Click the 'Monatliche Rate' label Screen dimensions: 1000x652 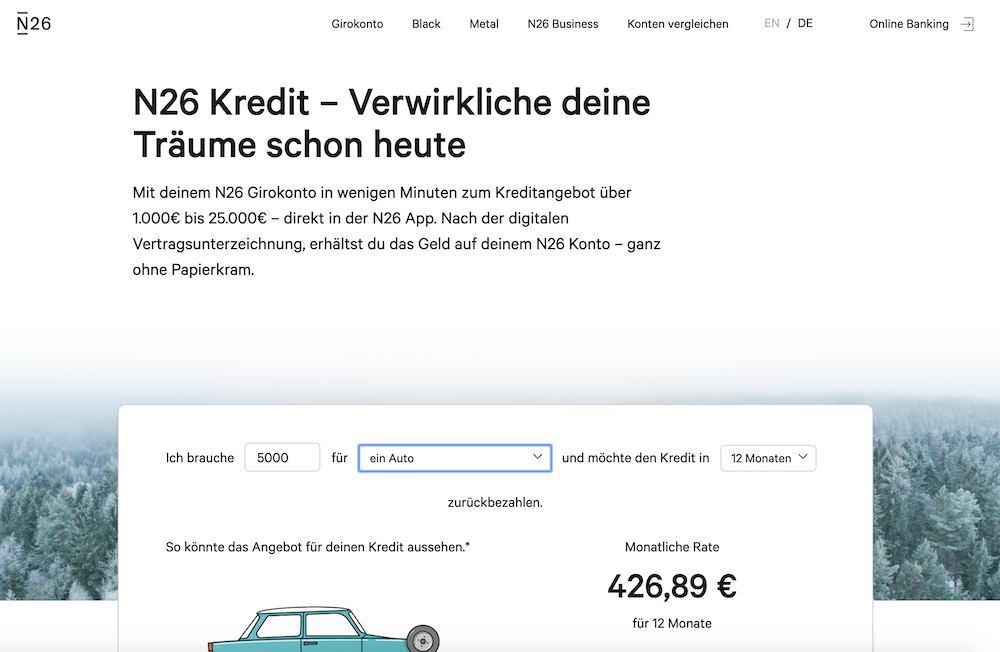point(672,547)
